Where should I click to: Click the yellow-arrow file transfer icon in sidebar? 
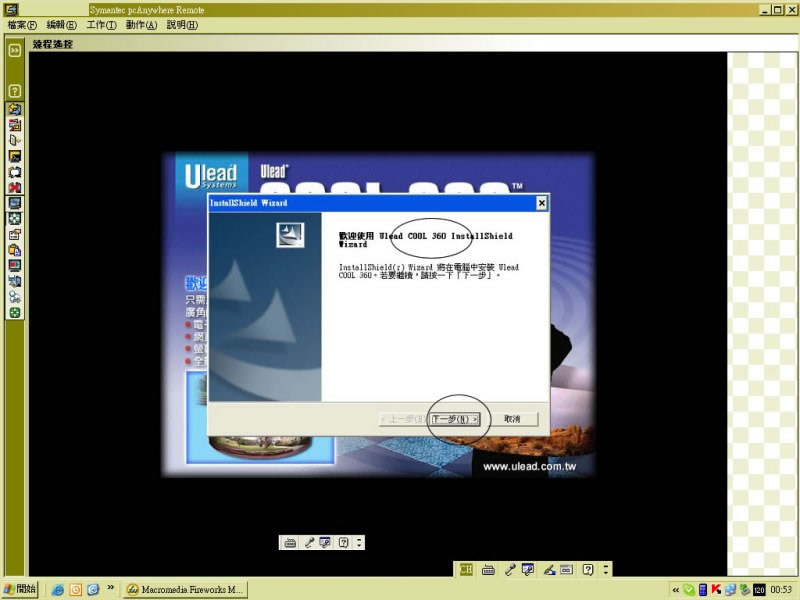(x=15, y=109)
